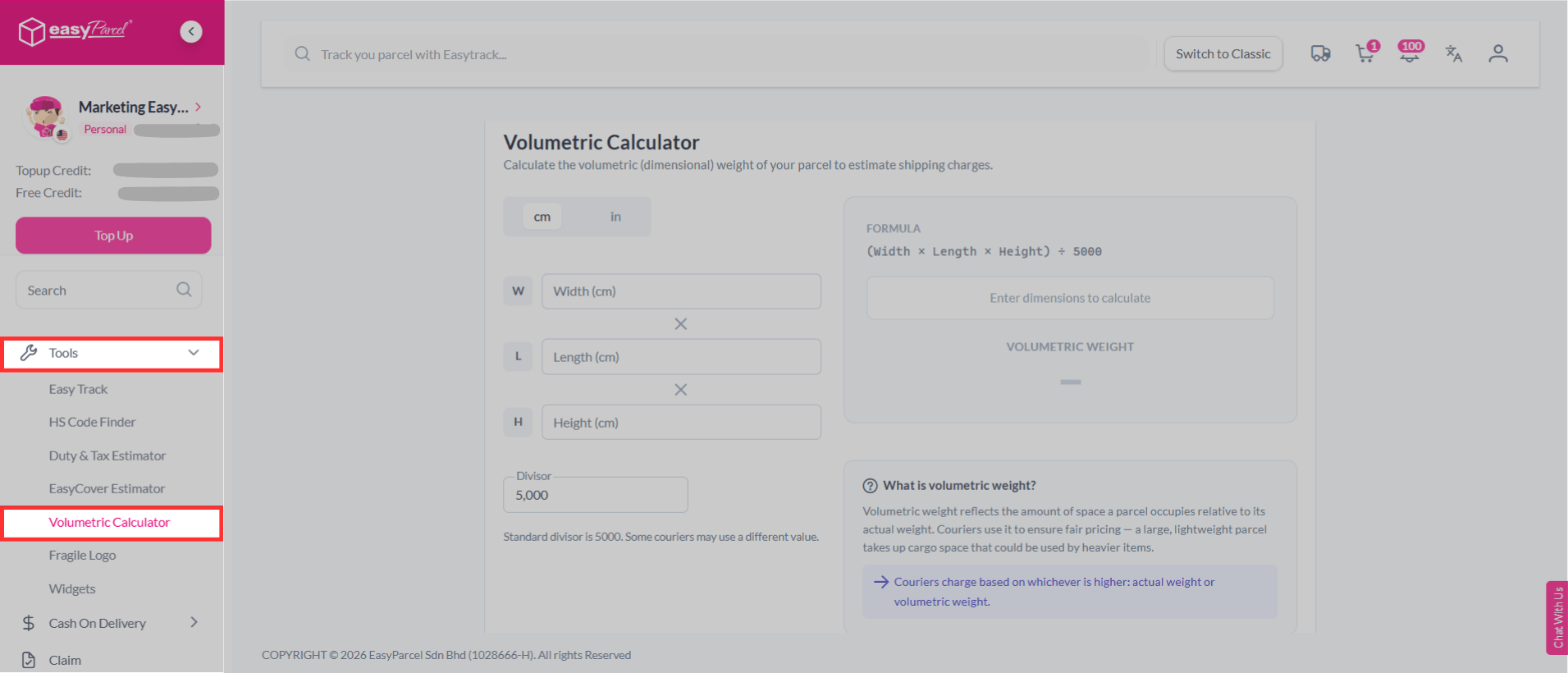Image resolution: width=1568 pixels, height=673 pixels.
Task: Click the copyright footer text
Action: point(446,655)
